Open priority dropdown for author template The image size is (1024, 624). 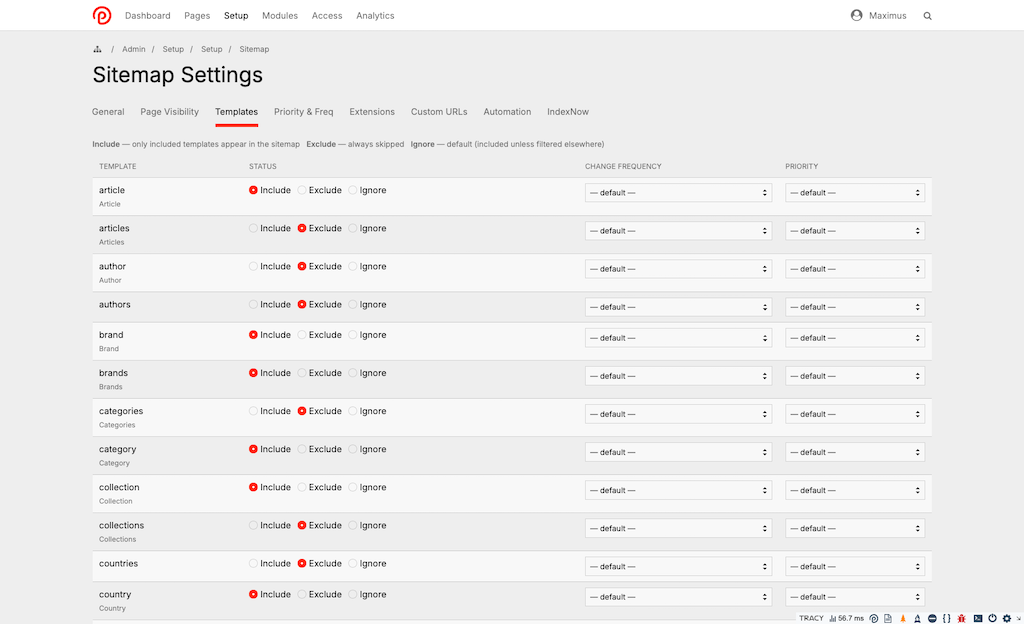[x=855, y=269]
